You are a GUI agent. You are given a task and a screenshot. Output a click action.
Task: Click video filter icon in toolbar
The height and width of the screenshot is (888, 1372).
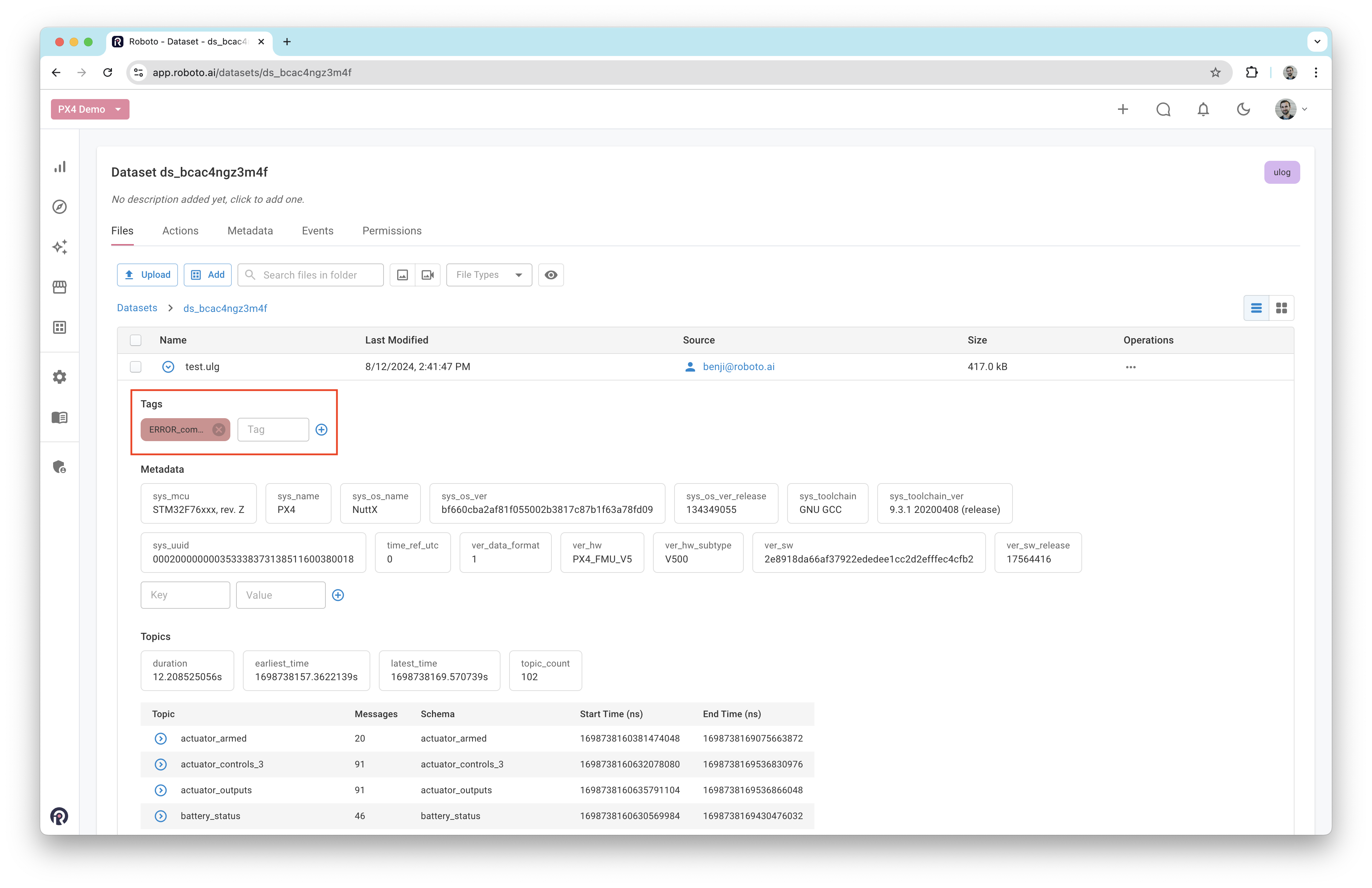click(x=428, y=275)
